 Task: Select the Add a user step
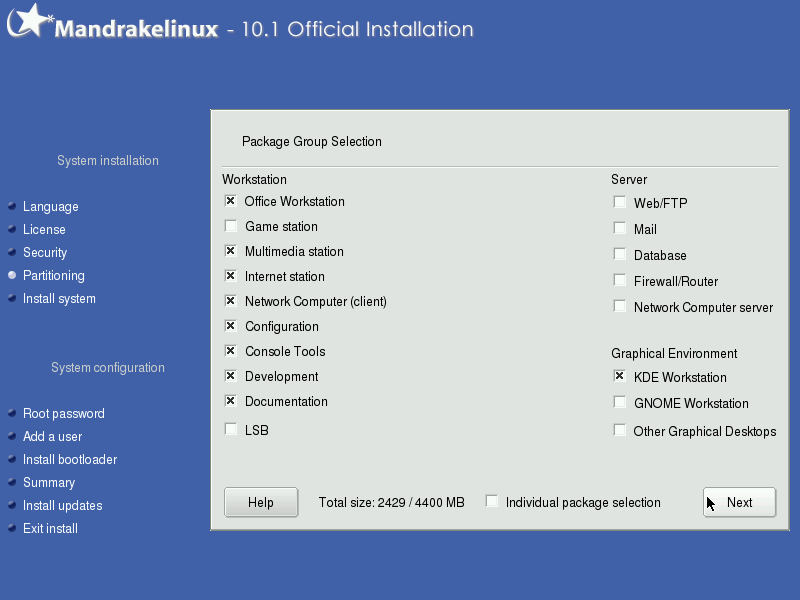(52, 436)
